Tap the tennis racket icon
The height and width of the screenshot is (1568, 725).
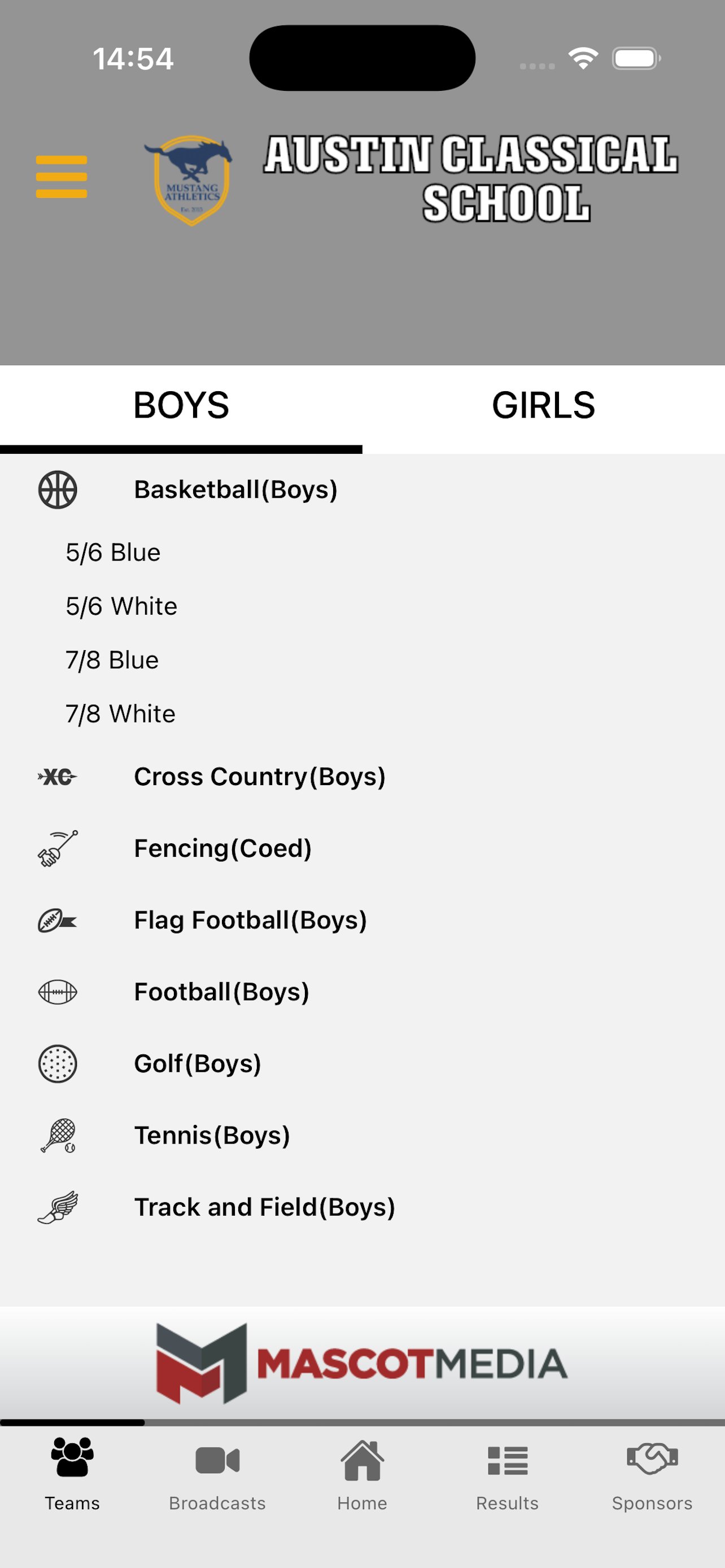coord(58,1135)
